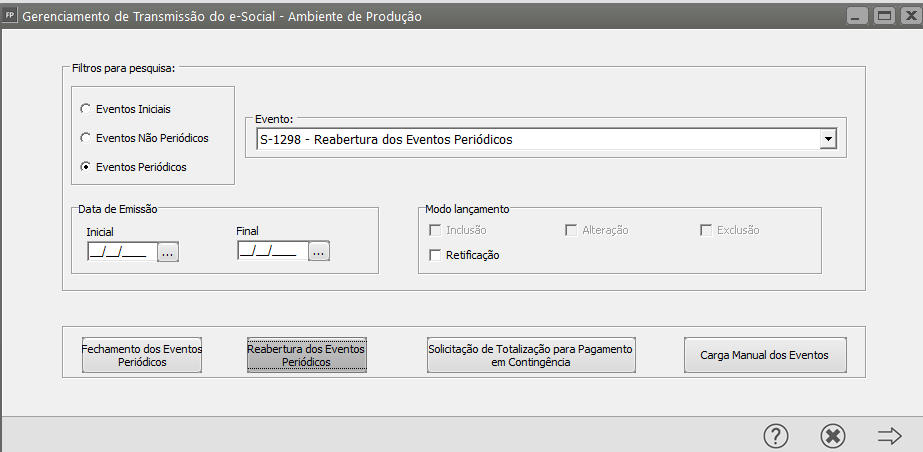Image resolution: width=923 pixels, height=452 pixels.
Task: Click Solicitação de Totalização para Pagamento button
Action: 531,355
